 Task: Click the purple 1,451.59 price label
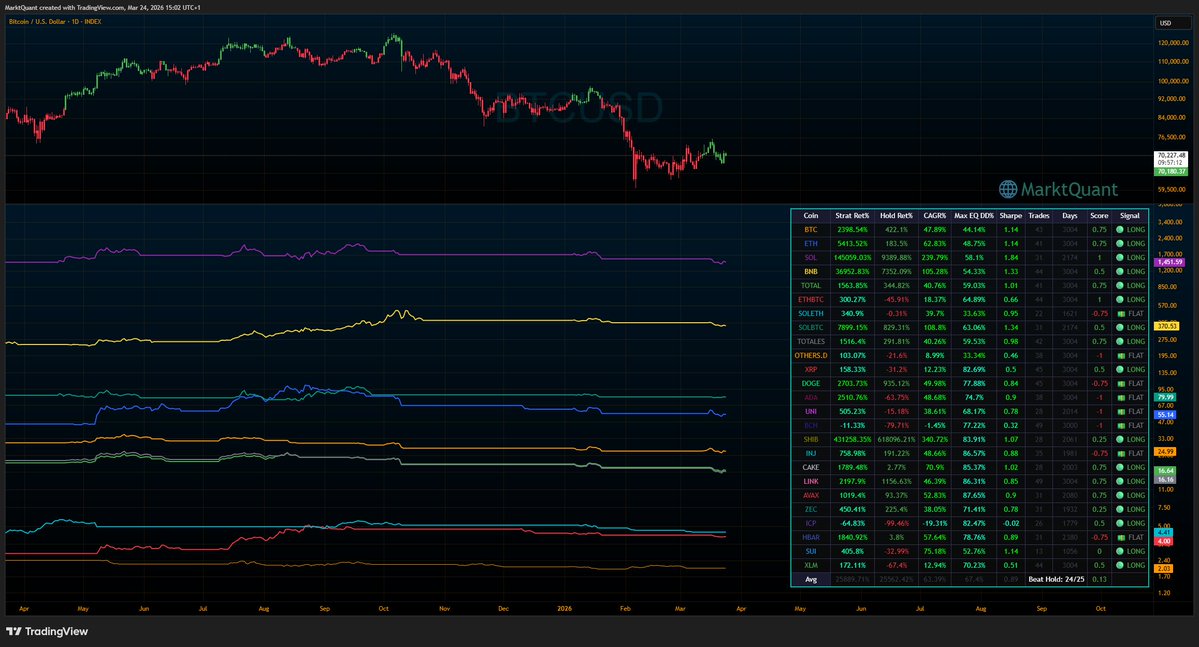point(1170,262)
